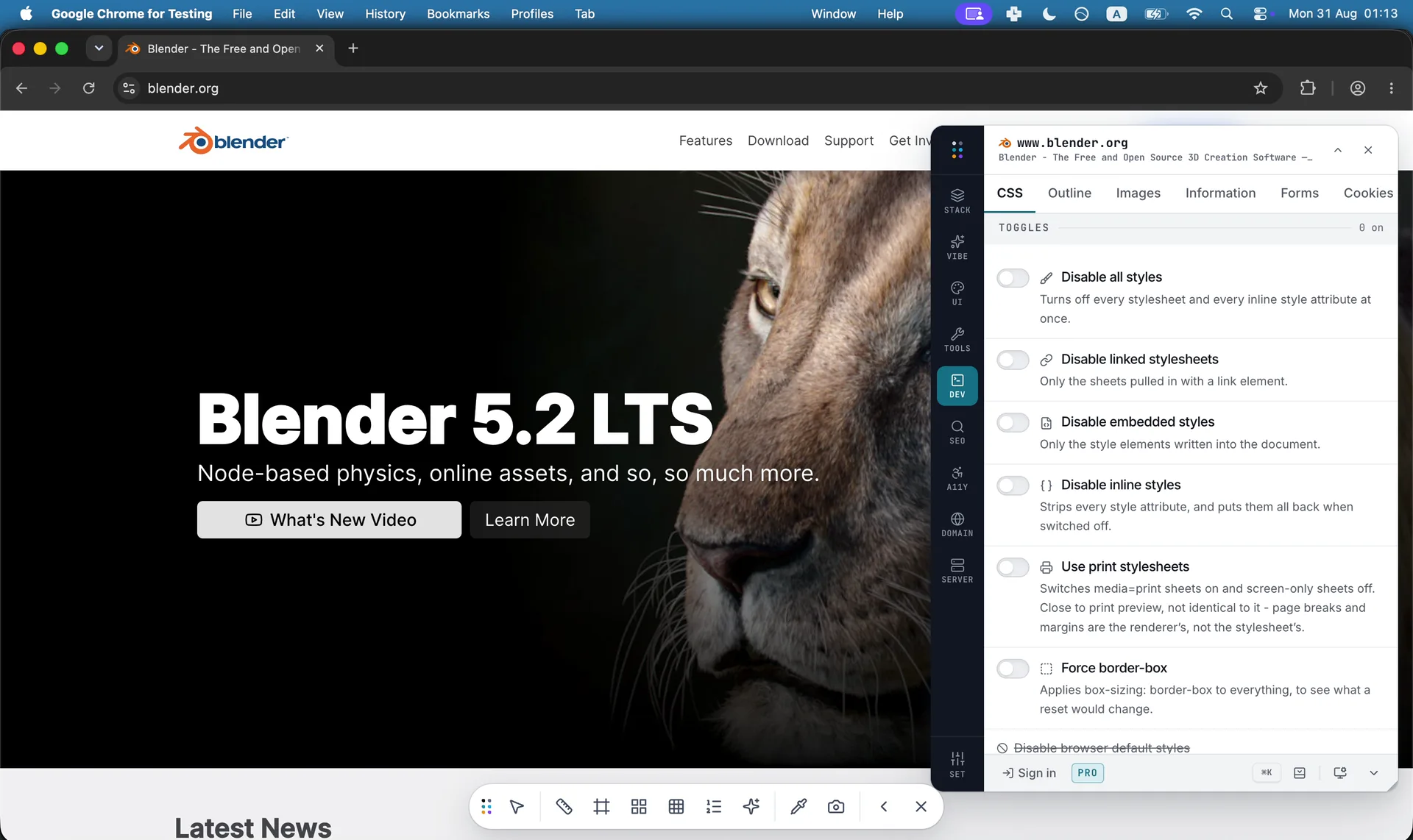Click Sign in link in extension footer

tap(1029, 773)
